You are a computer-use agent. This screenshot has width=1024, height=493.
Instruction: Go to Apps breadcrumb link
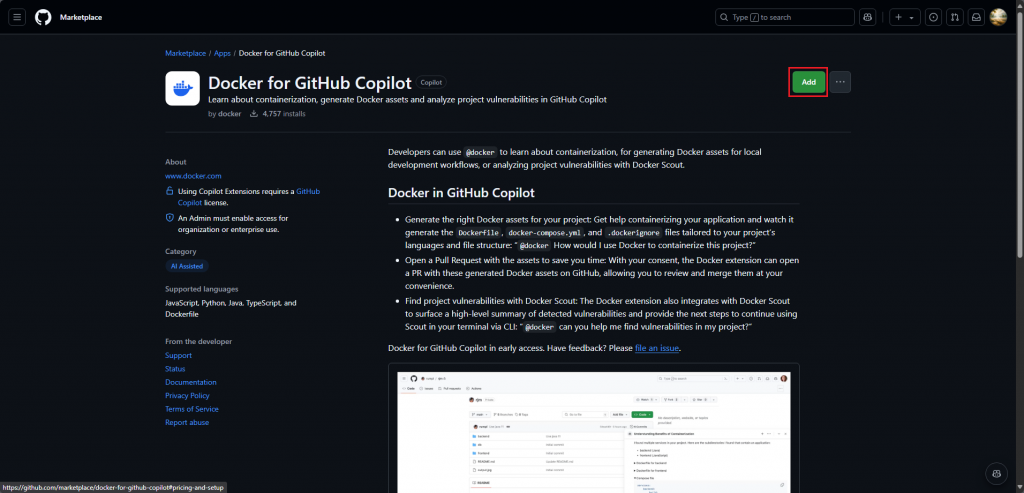[222, 54]
